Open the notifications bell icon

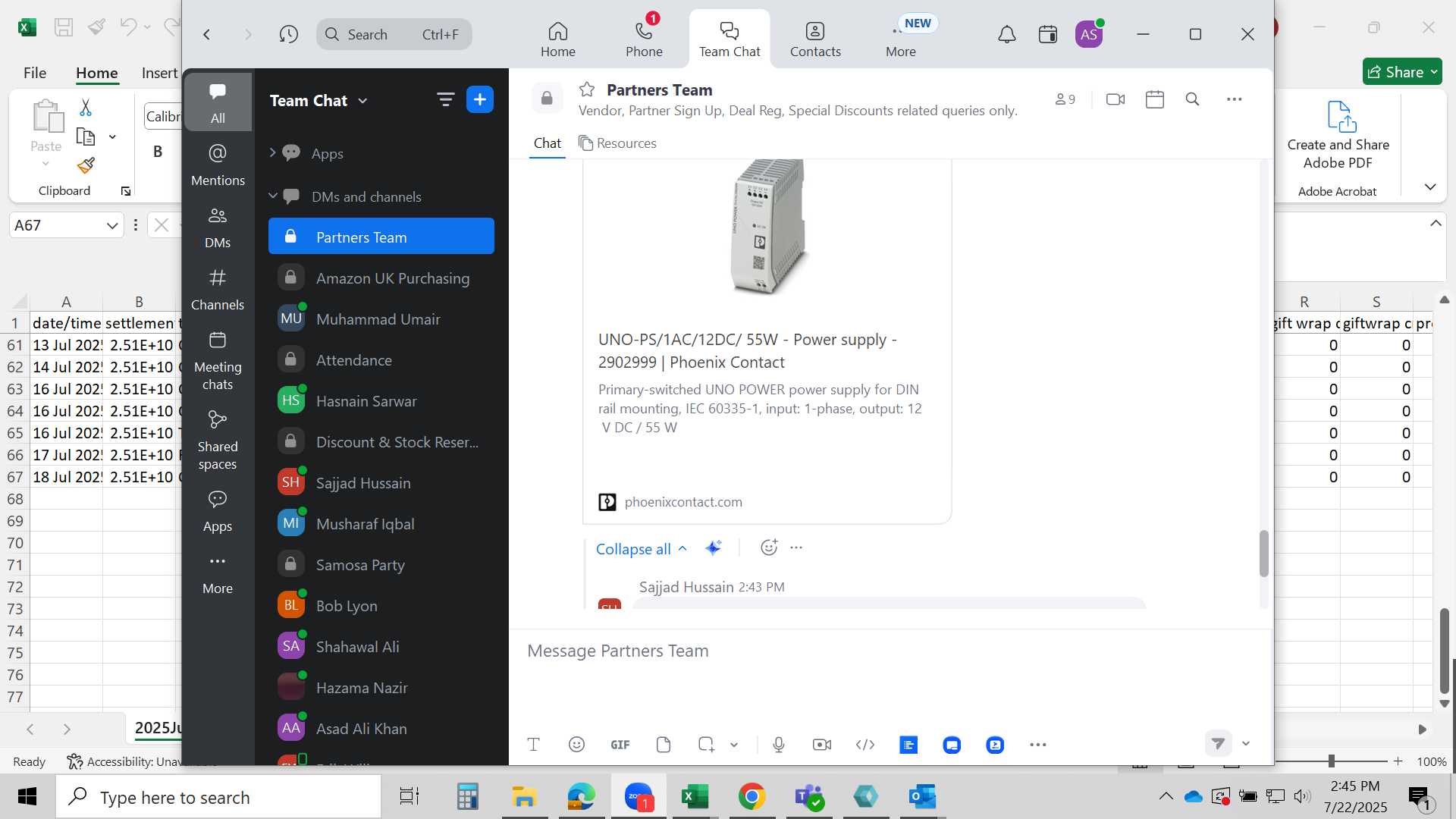[1006, 34]
